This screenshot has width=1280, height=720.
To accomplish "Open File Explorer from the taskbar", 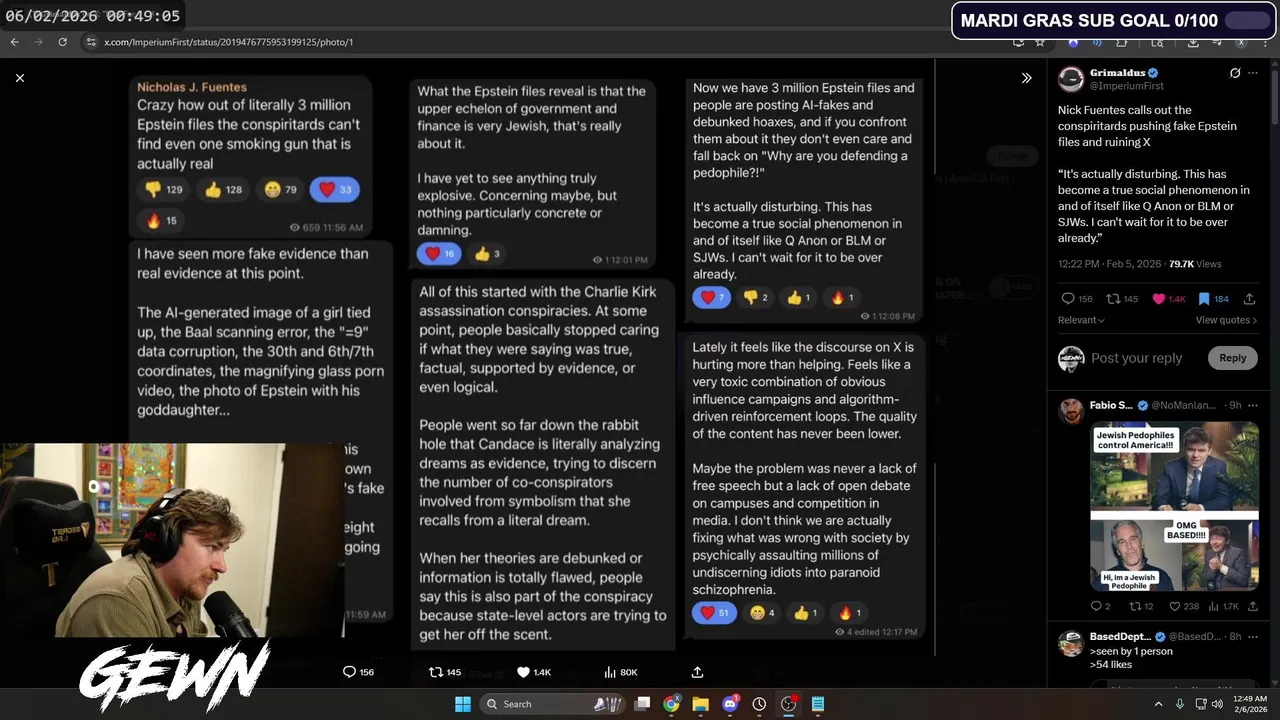I will pyautogui.click(x=700, y=704).
